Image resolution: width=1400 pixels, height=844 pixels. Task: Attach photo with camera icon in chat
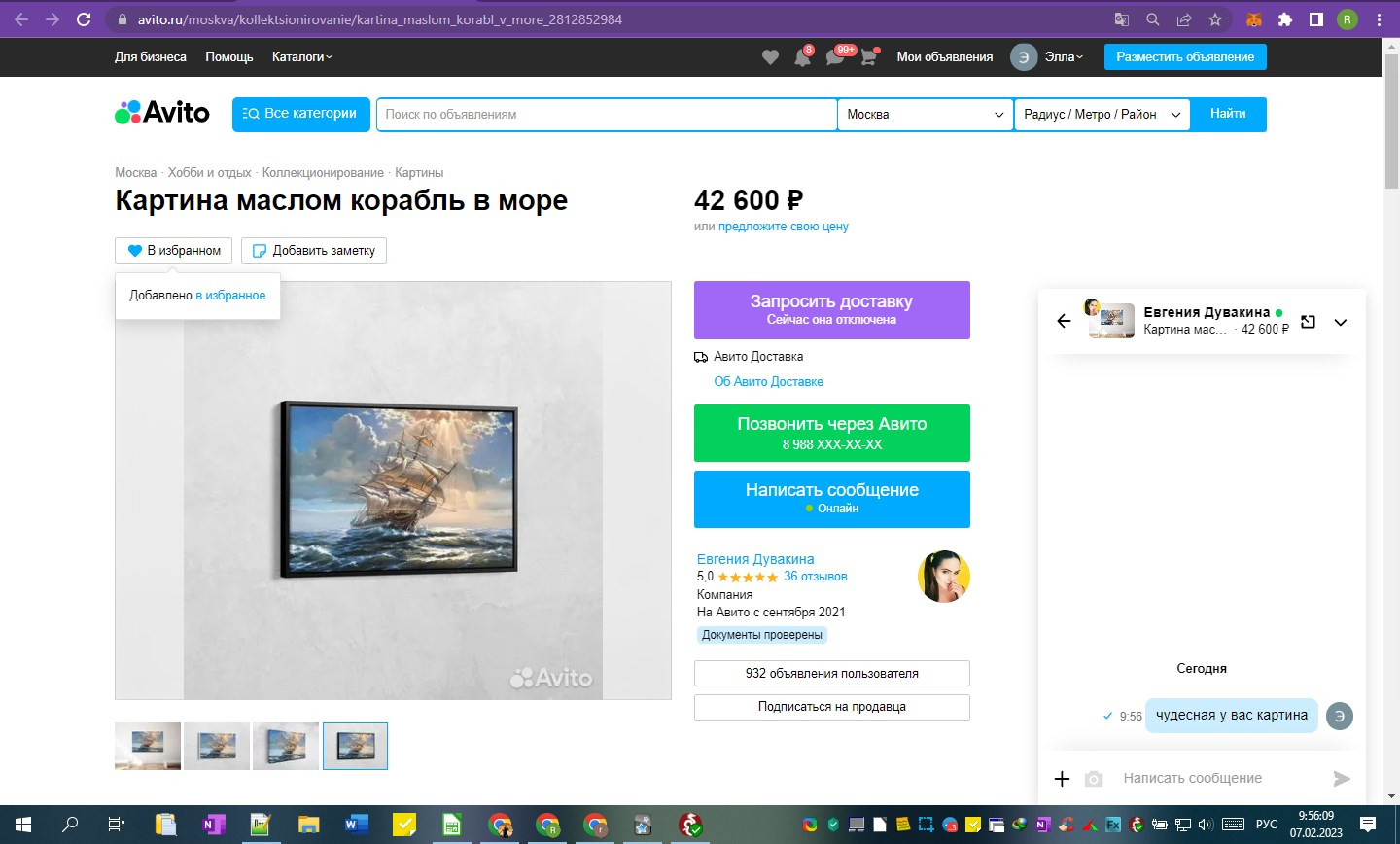[x=1094, y=779]
